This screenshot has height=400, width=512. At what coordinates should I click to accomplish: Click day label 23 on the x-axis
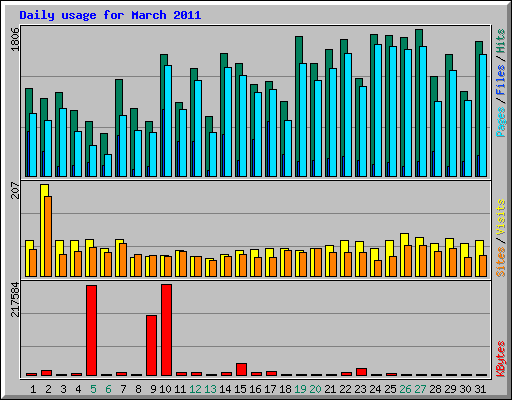(x=360, y=389)
